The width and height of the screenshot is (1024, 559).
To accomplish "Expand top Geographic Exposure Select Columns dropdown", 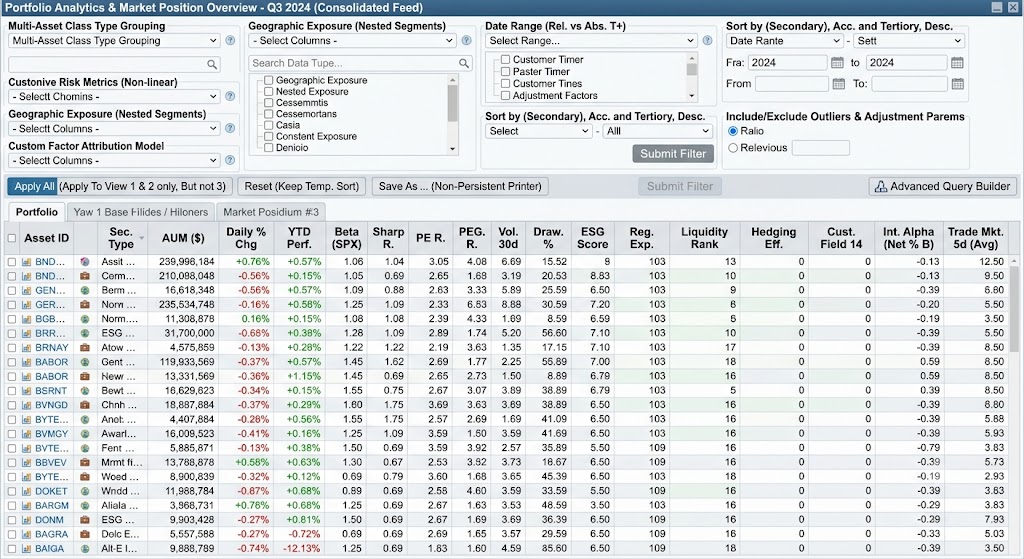I will [x=353, y=40].
